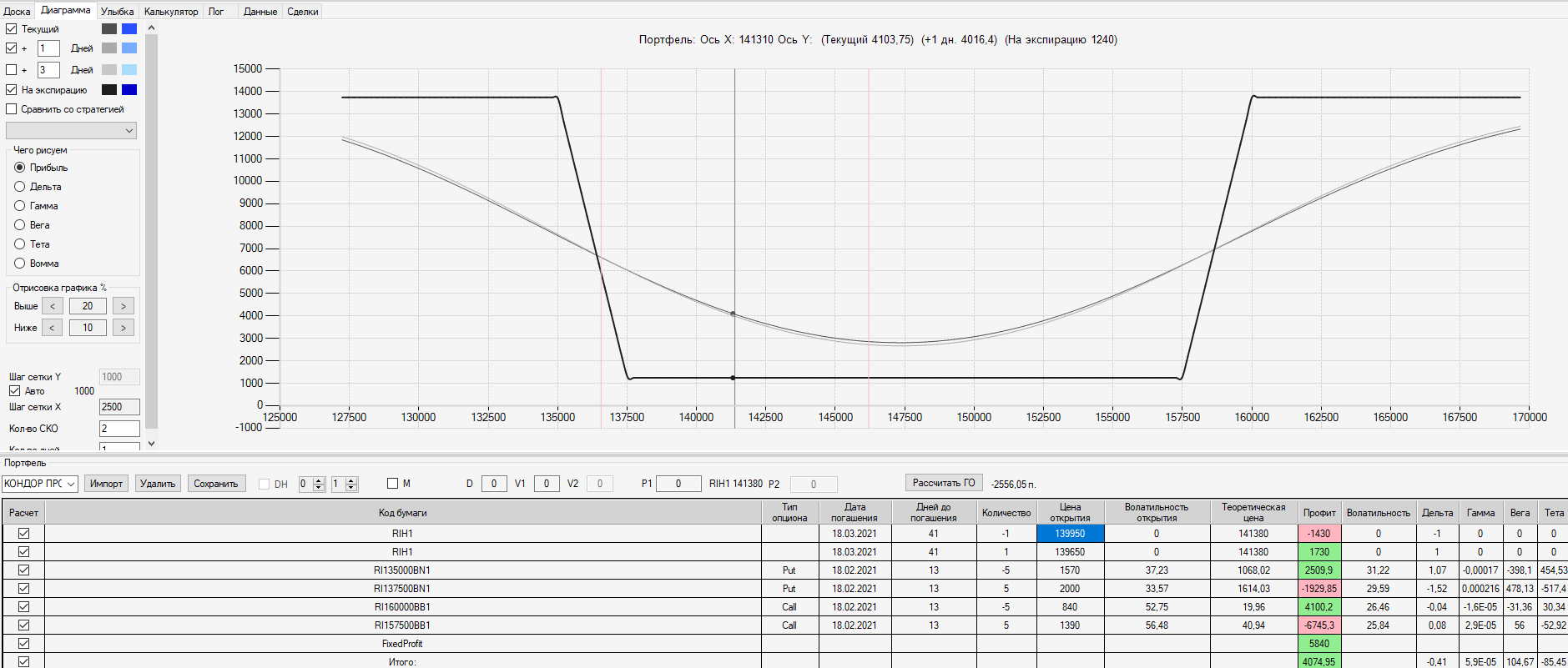Toggle the +1 Дней line checkbox
1568x668 pixels.
click(x=12, y=48)
